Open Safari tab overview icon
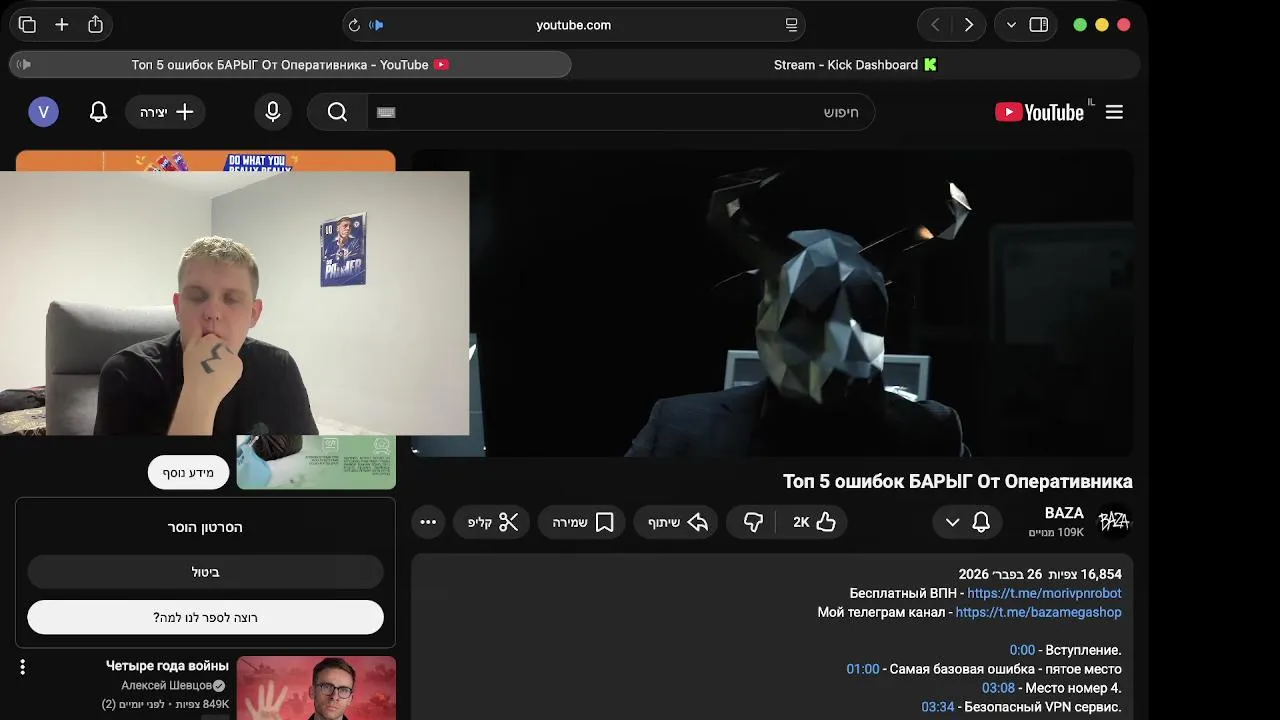Image resolution: width=1280 pixels, height=720 pixels. tap(27, 25)
